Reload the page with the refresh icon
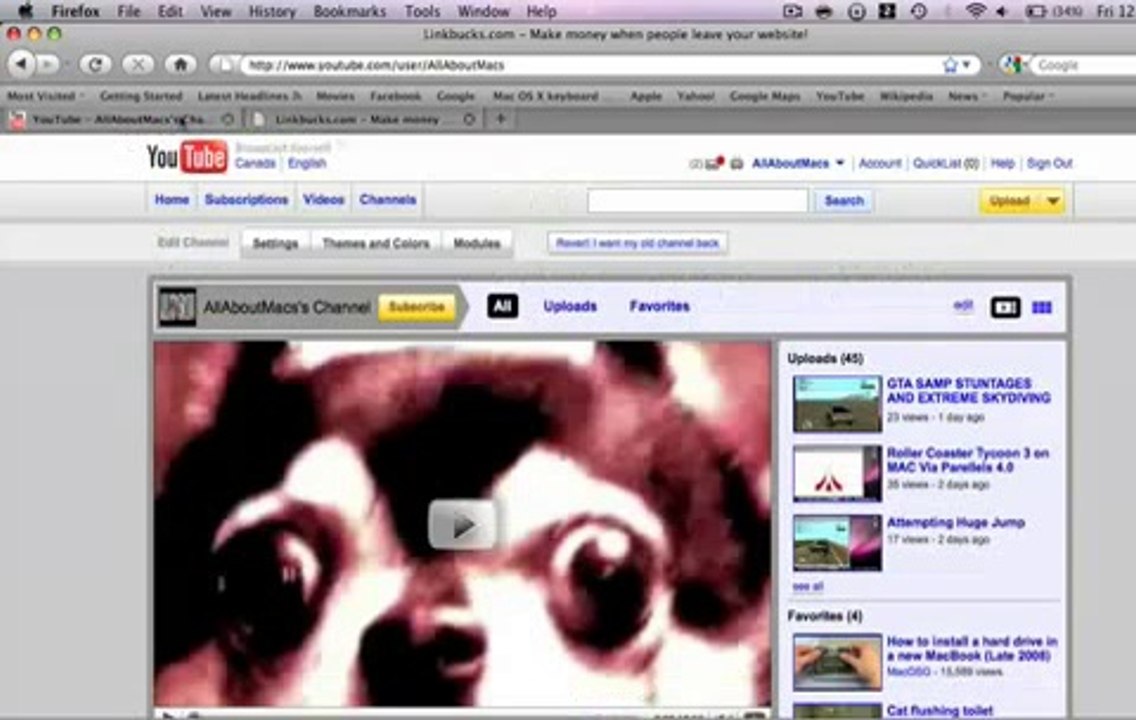 (94, 64)
